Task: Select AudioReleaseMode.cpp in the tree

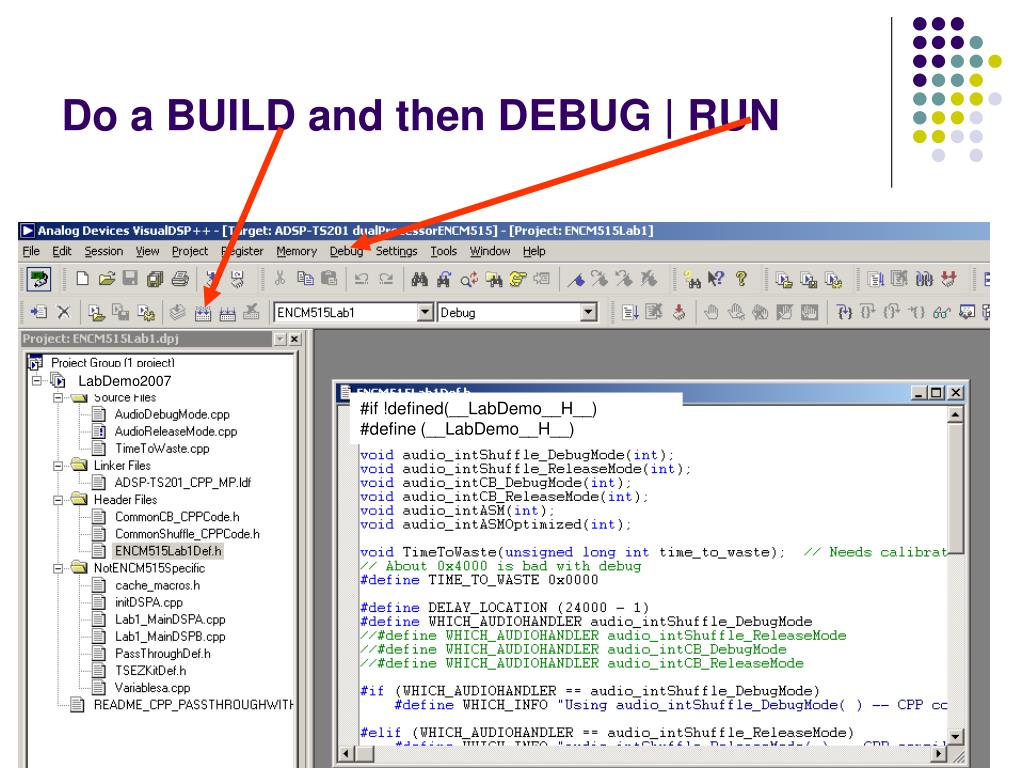Action: 176,432
